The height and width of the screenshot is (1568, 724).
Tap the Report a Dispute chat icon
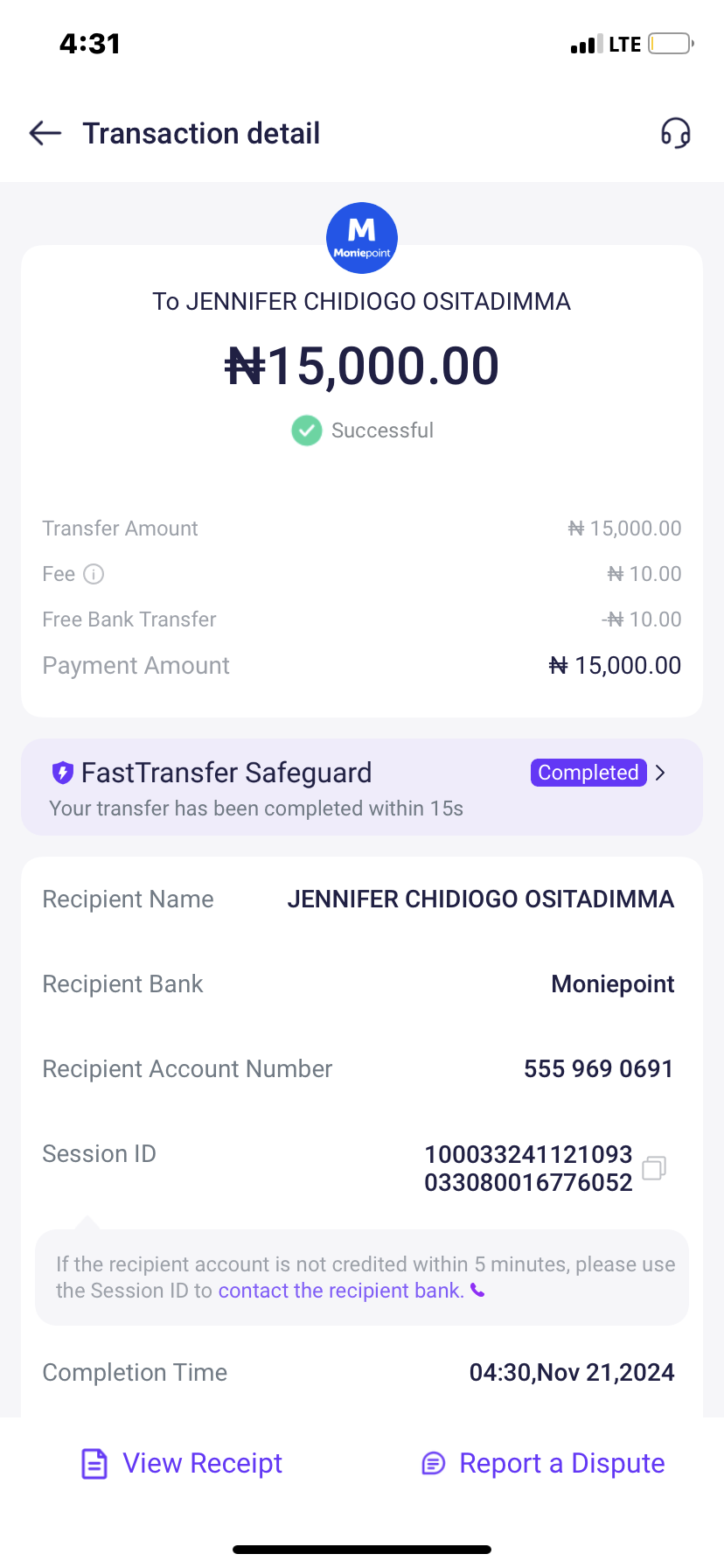(x=434, y=1463)
